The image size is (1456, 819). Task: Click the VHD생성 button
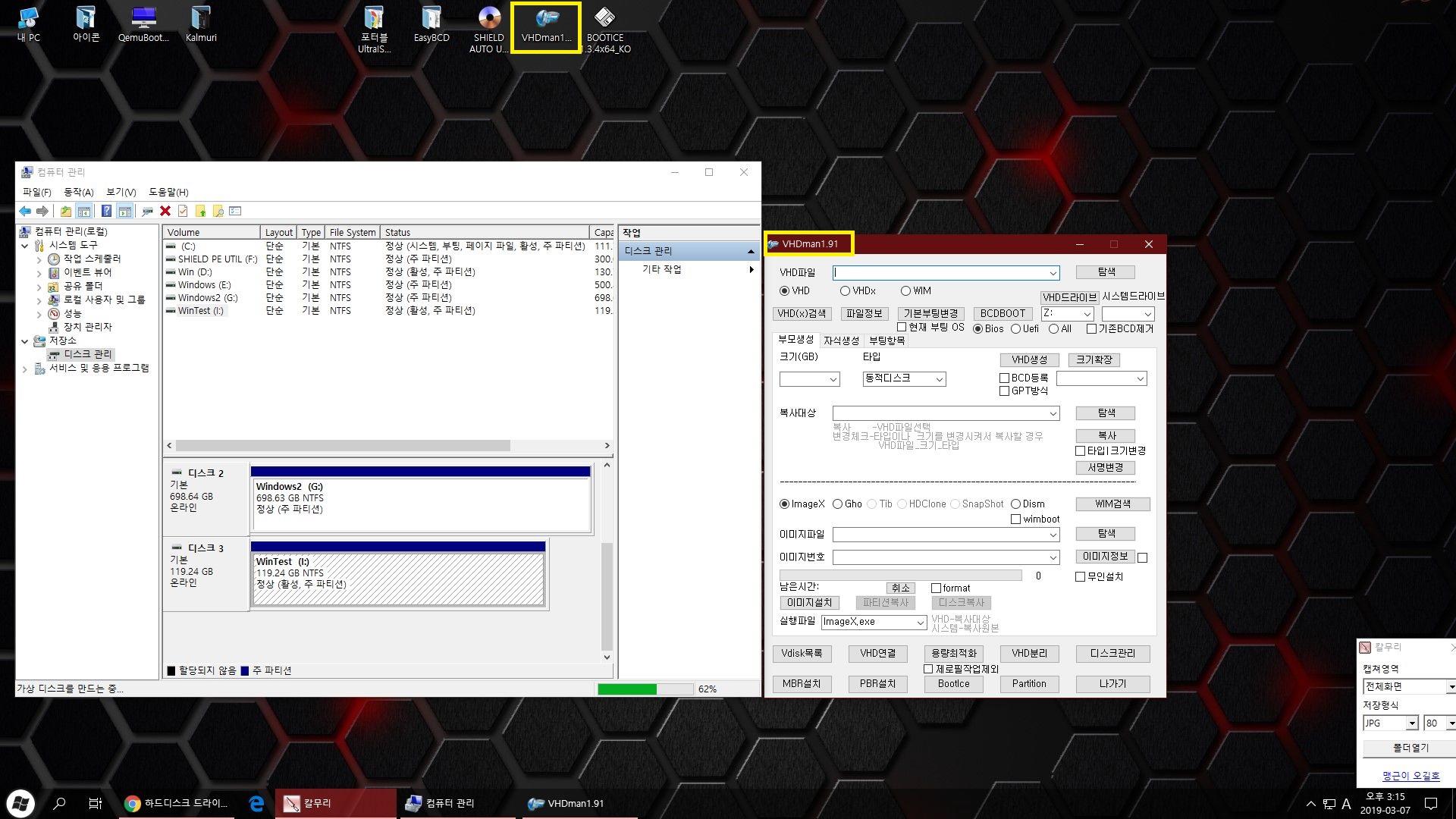click(x=1029, y=360)
